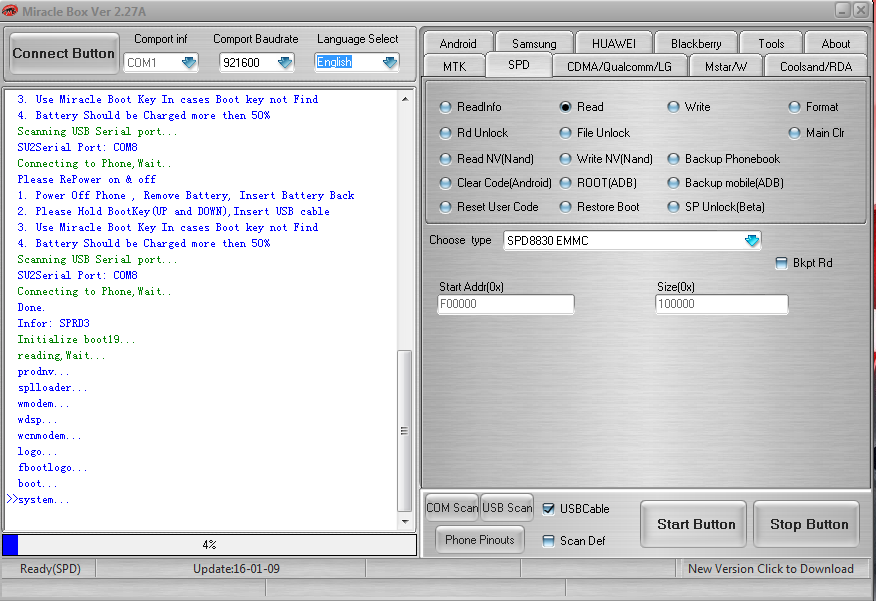Minimize the Miracle Box window
This screenshot has height=601, width=876.
pyautogui.click(x=842, y=10)
